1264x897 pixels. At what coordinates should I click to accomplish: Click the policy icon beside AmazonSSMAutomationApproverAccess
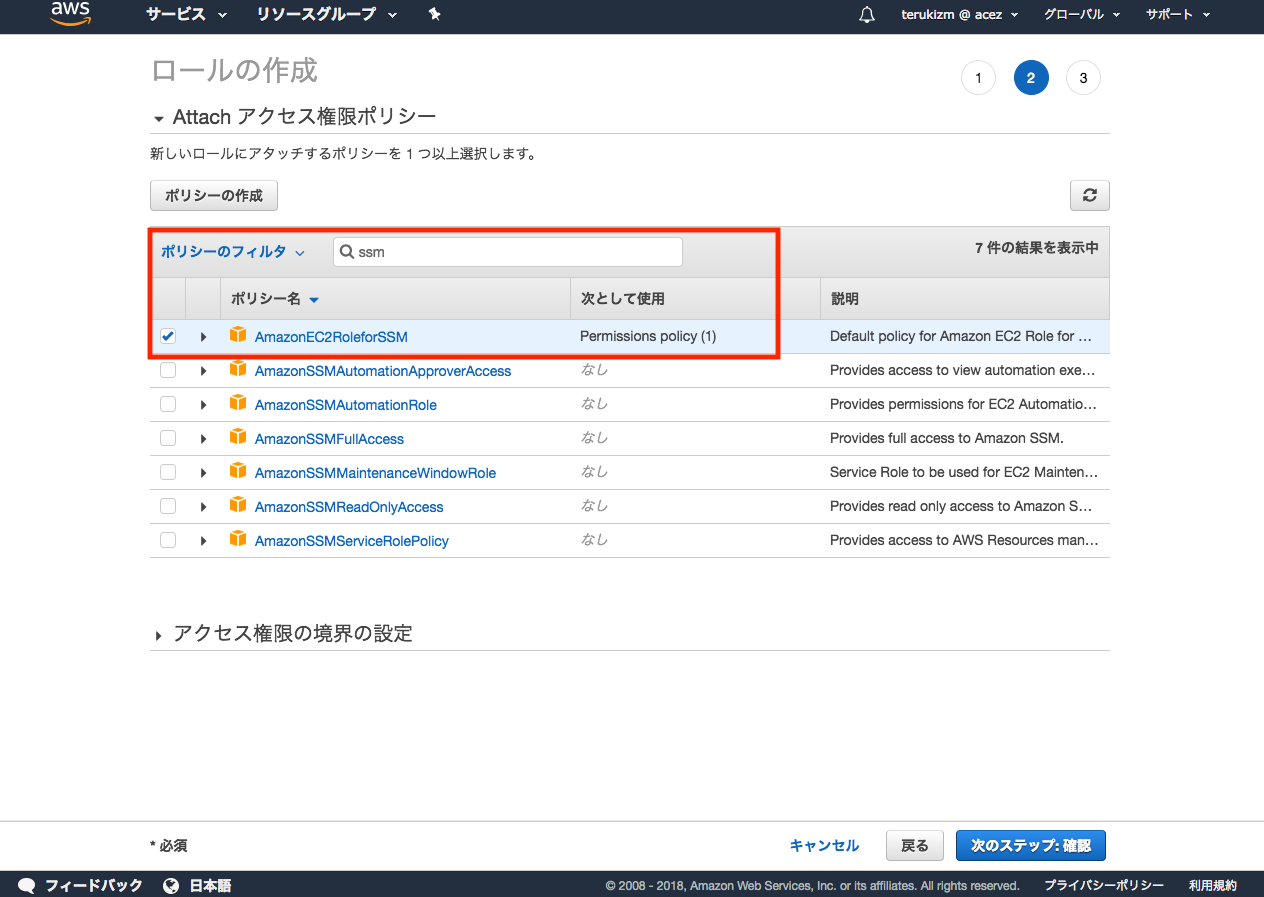[x=238, y=369]
